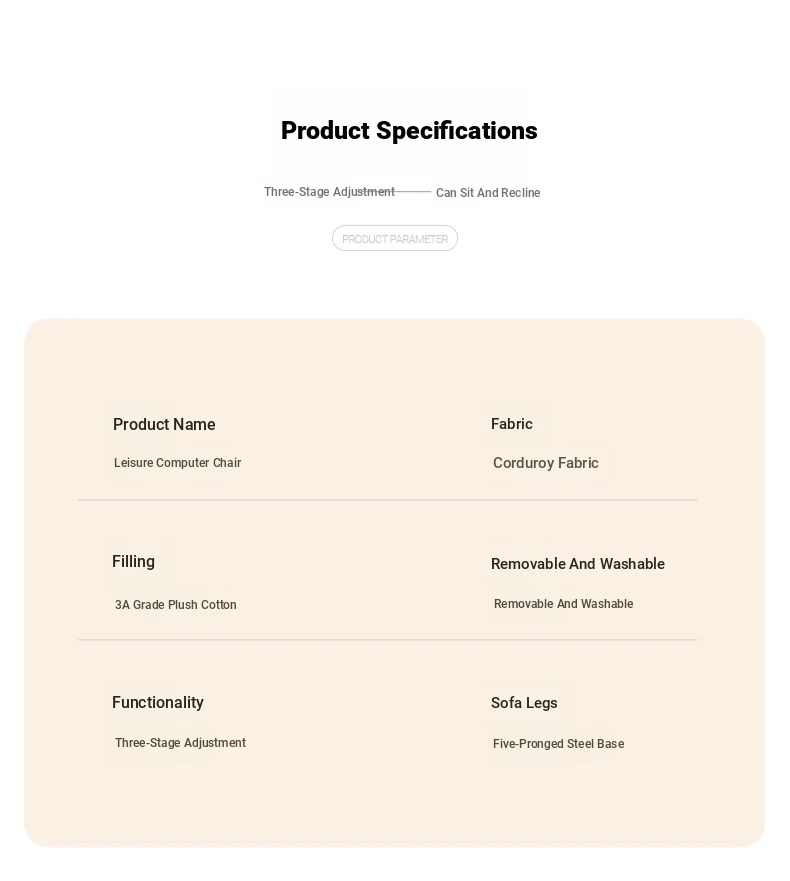790x881 pixels.
Task: Select the Leisure Computer Chair value
Action: (178, 463)
